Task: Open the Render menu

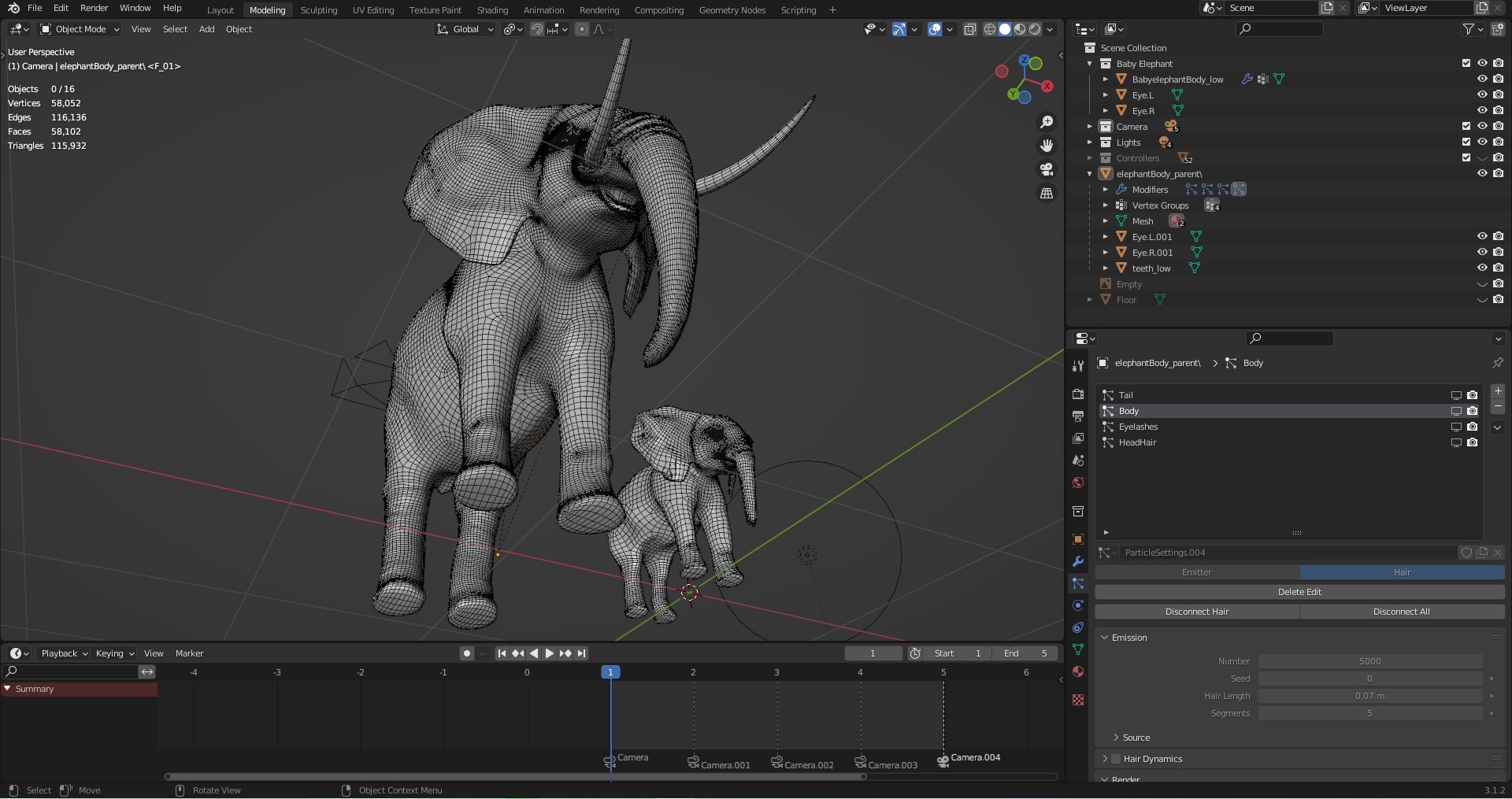Action: click(94, 8)
